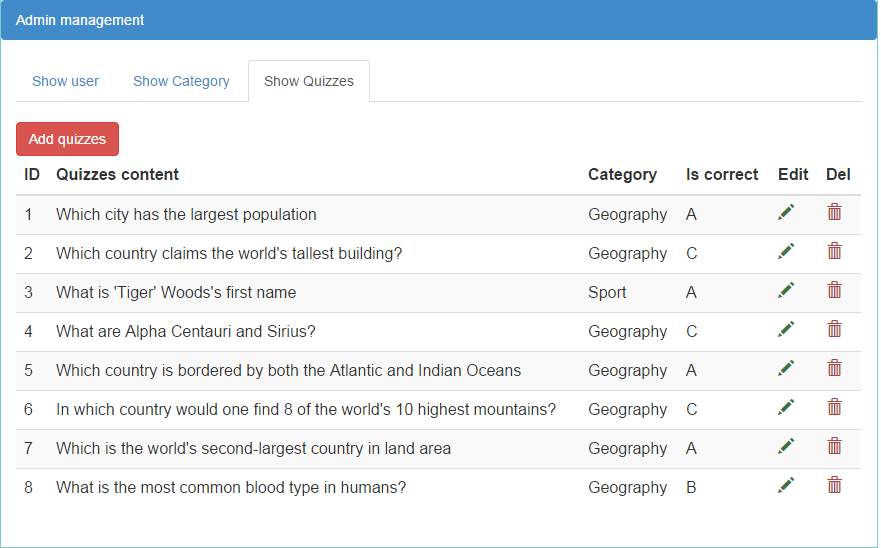Click the Add quizzes button

coord(67,139)
